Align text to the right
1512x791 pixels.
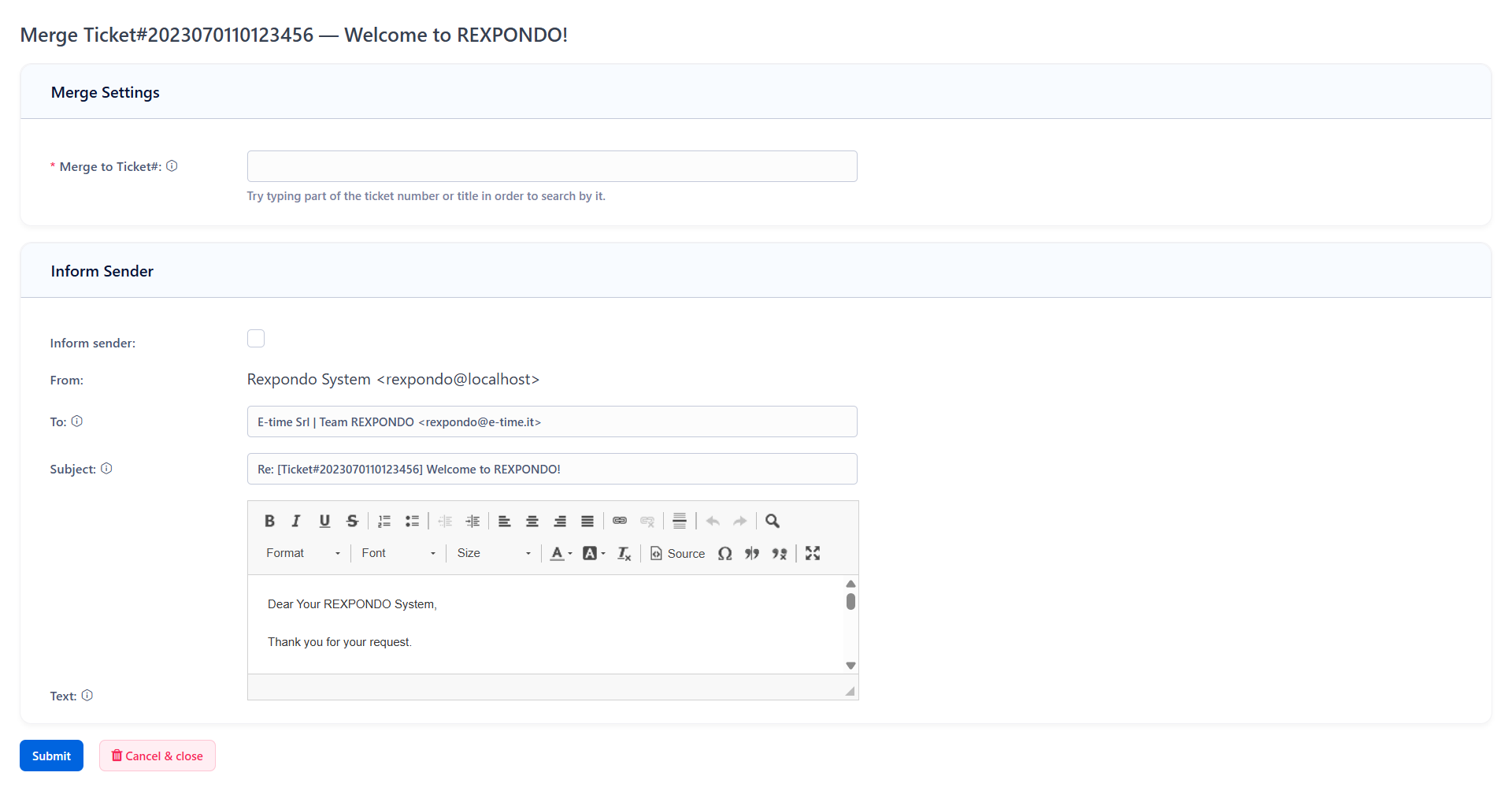click(x=560, y=521)
